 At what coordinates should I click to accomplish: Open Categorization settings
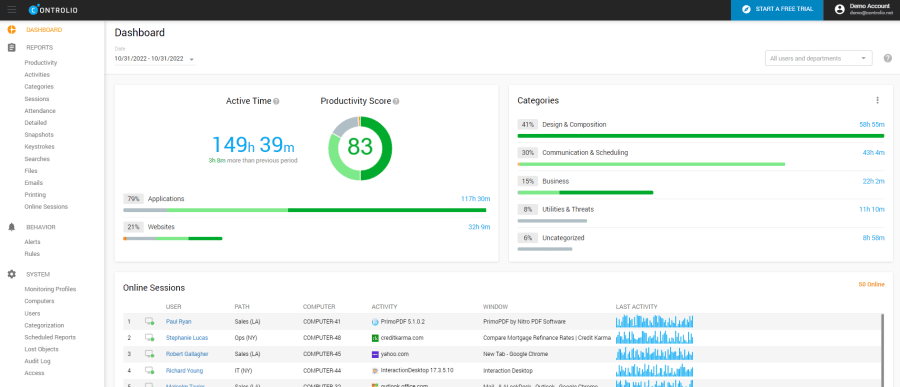coord(44,326)
